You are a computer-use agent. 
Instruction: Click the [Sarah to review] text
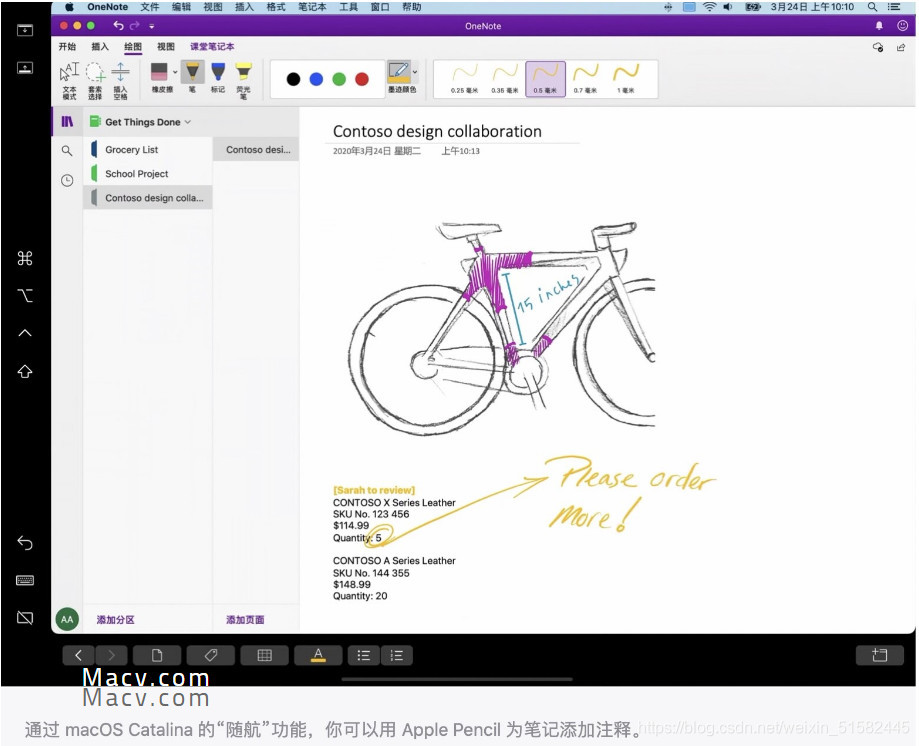point(374,490)
